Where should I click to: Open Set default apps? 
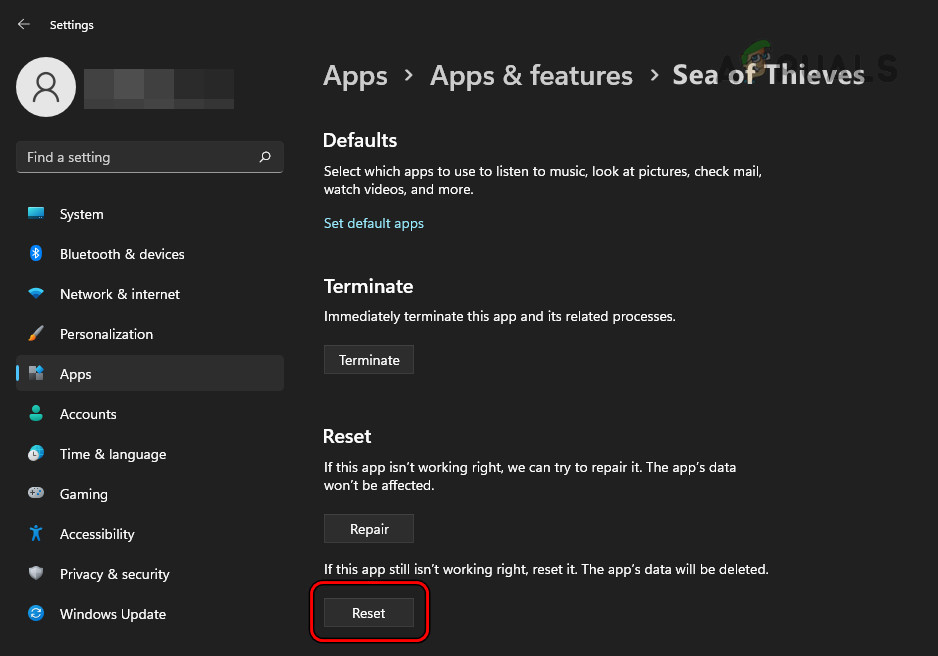(x=373, y=223)
